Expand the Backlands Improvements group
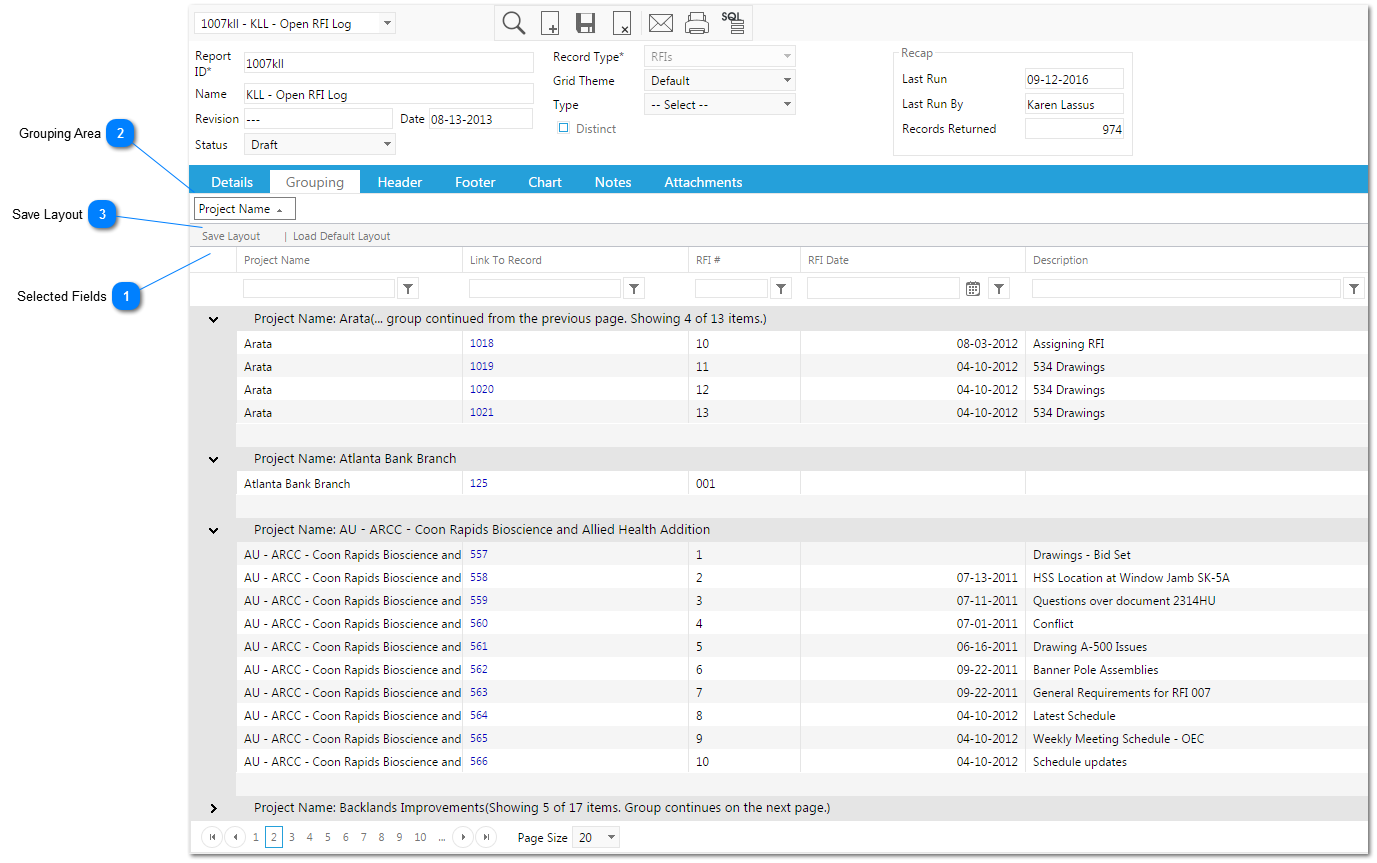The width and height of the screenshot is (1377, 863). [213, 808]
